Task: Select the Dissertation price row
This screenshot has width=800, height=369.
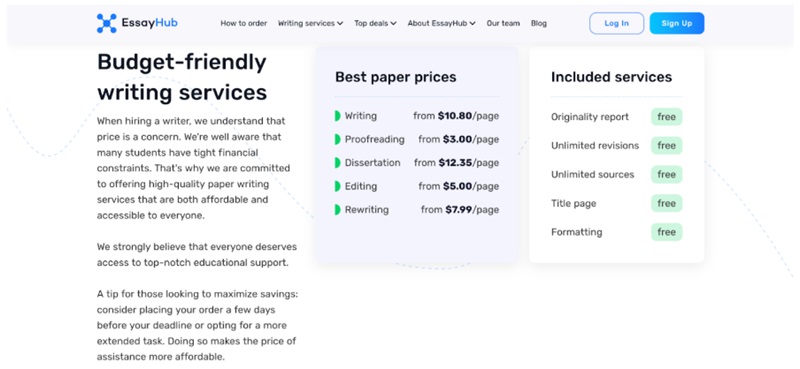Action: coord(417,163)
